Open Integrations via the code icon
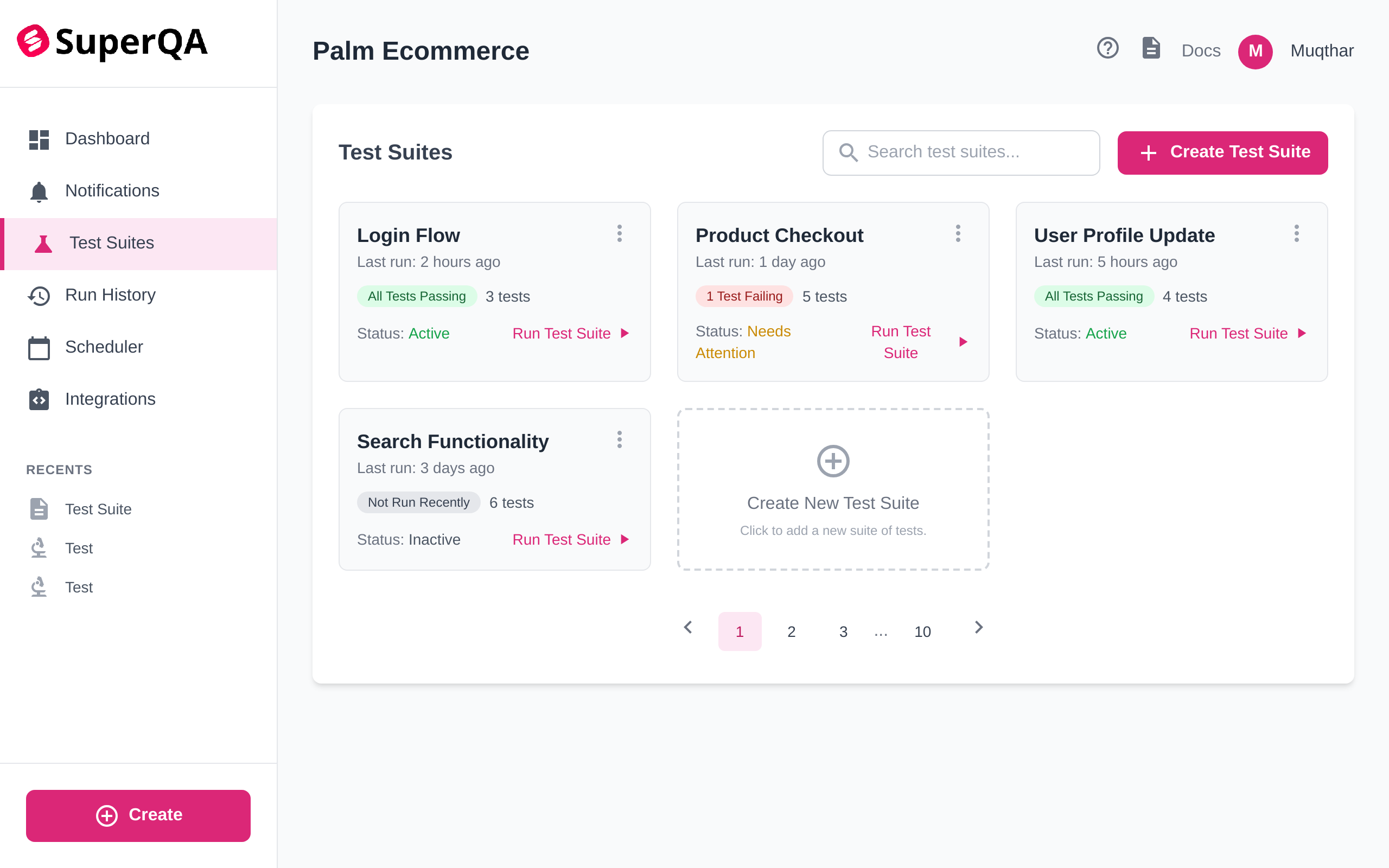 click(x=39, y=399)
